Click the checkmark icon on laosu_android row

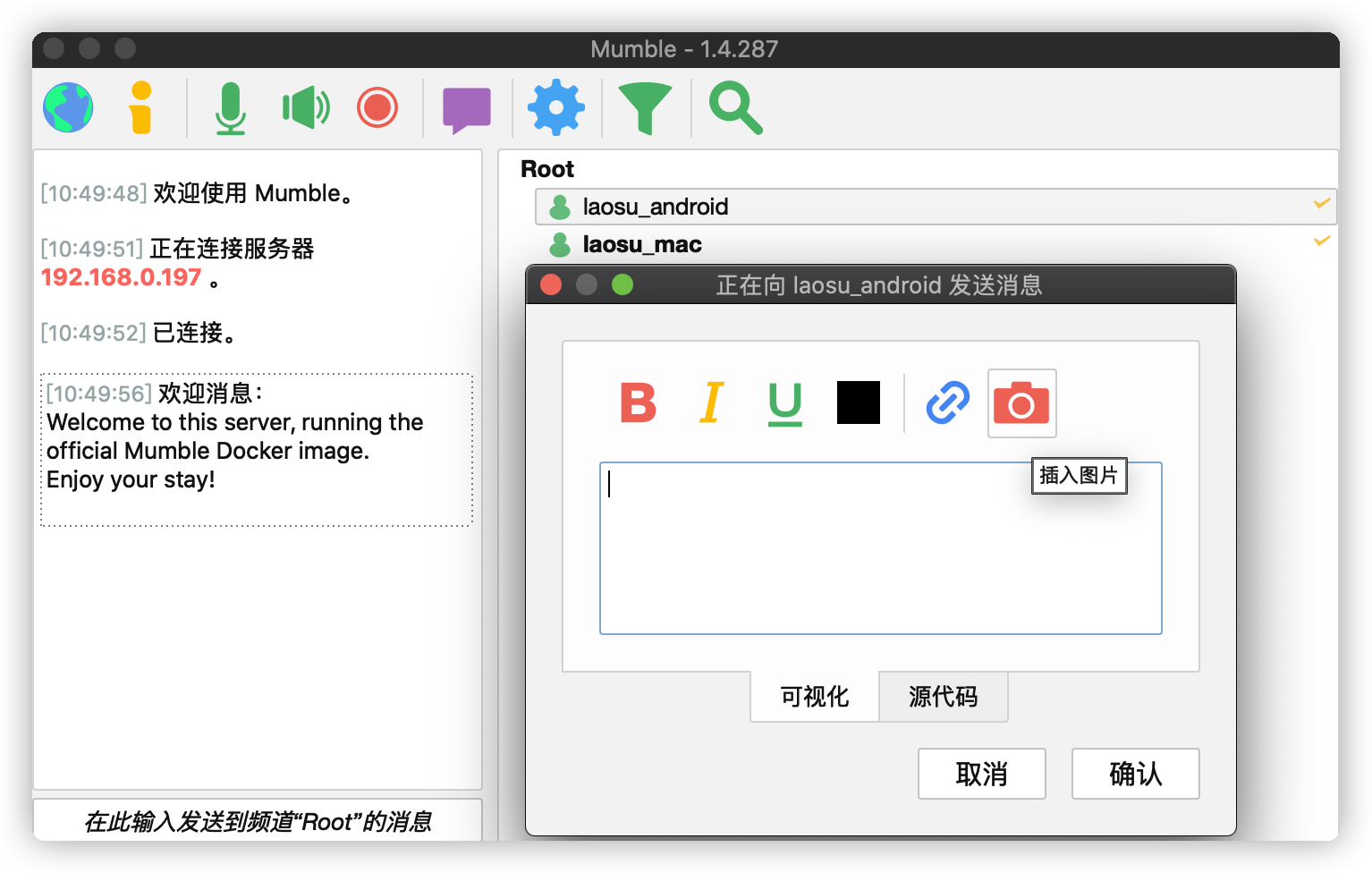(1322, 204)
